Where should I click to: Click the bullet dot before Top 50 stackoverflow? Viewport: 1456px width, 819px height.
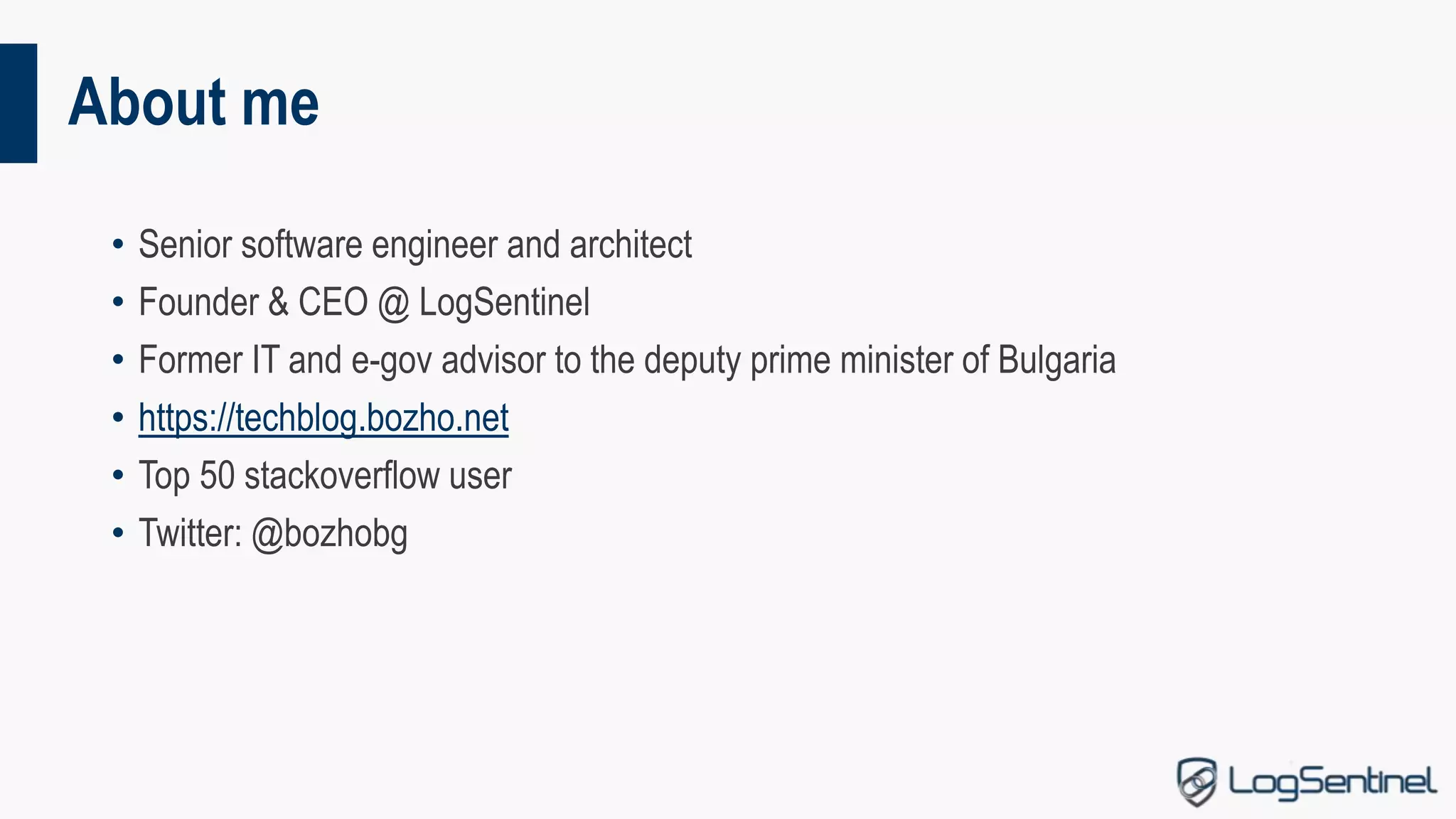118,476
